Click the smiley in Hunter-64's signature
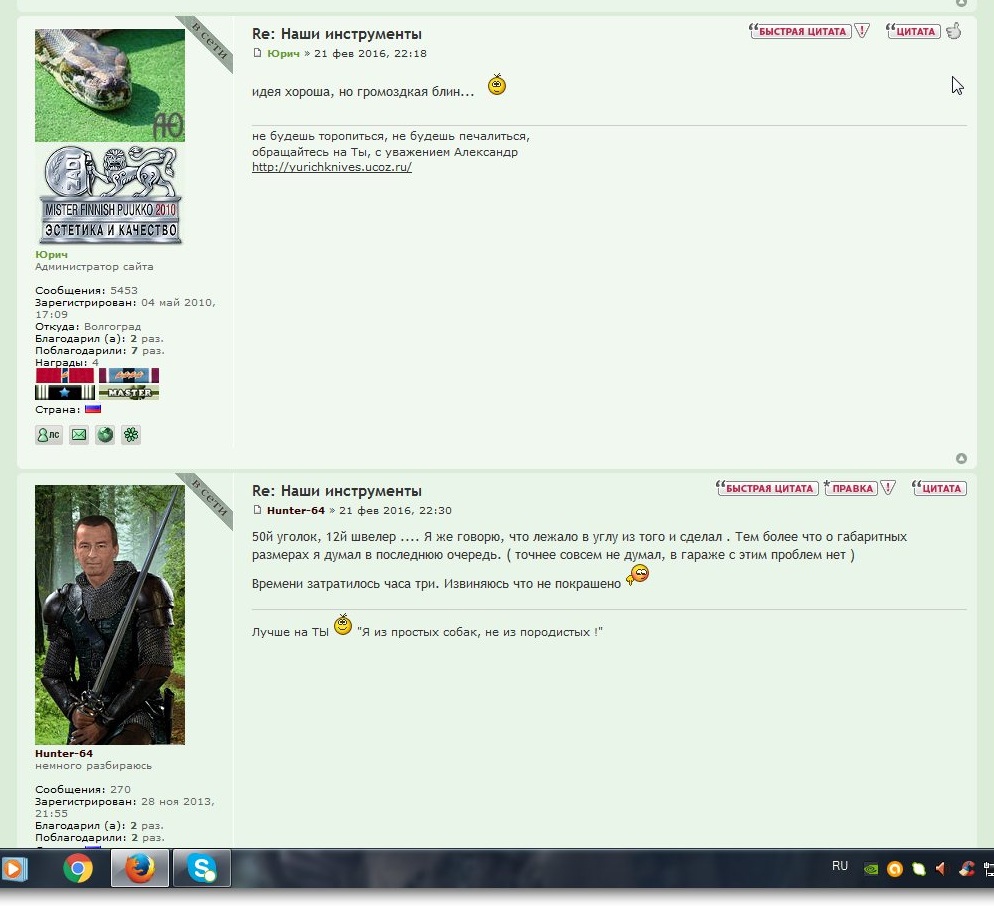994x908 pixels. (343, 624)
